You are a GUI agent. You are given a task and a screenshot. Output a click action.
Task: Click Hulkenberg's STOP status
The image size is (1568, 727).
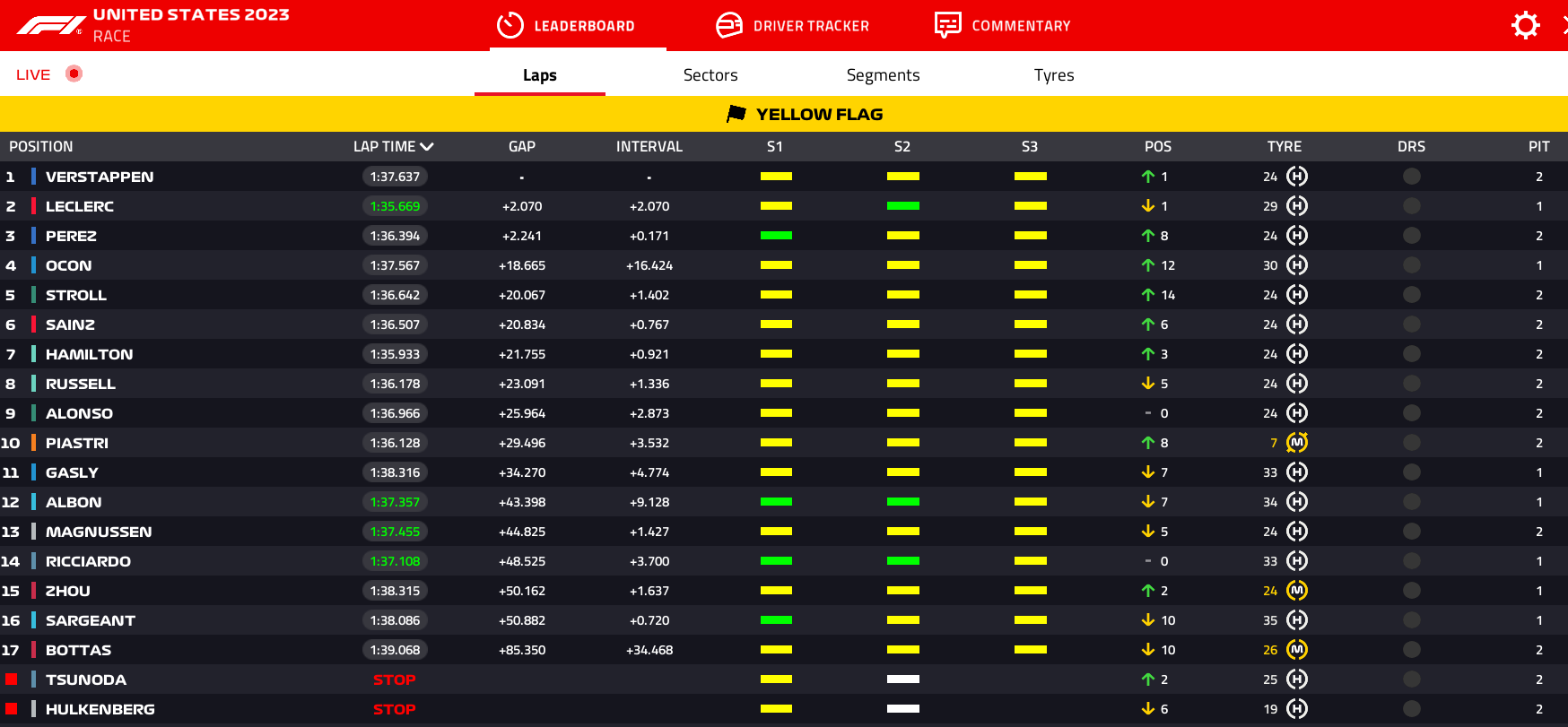pos(395,710)
